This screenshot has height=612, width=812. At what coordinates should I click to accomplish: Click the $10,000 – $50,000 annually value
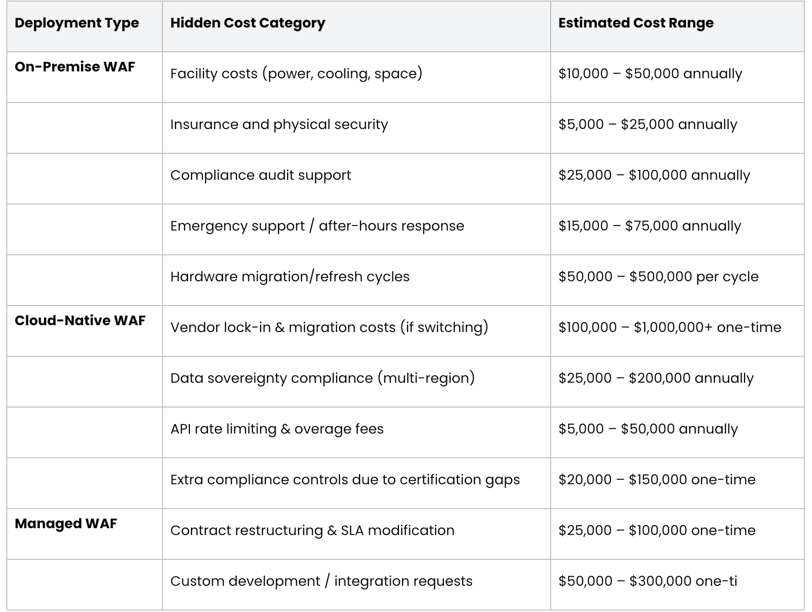(650, 74)
